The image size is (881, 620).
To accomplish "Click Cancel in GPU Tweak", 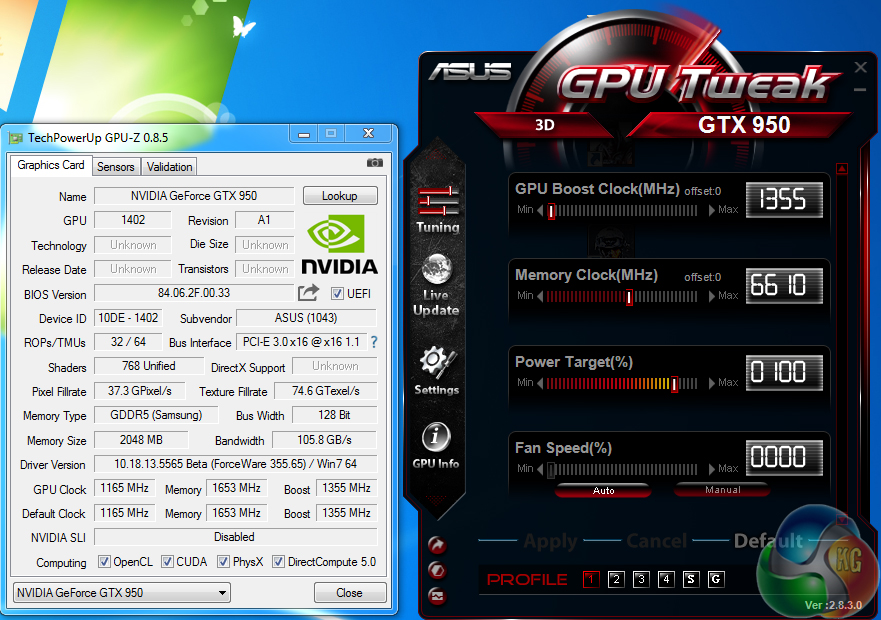I will 656,541.
